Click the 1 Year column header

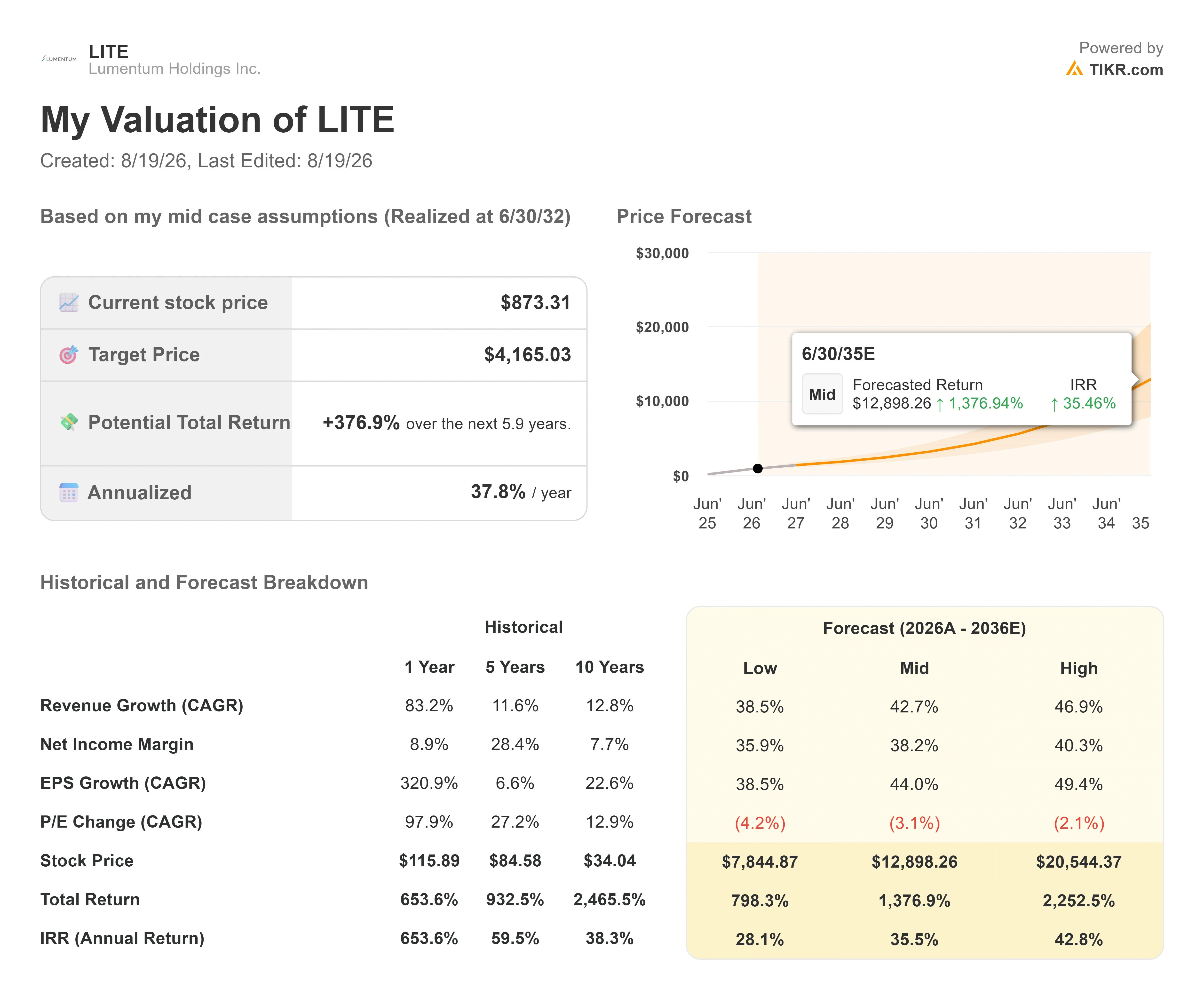point(429,667)
